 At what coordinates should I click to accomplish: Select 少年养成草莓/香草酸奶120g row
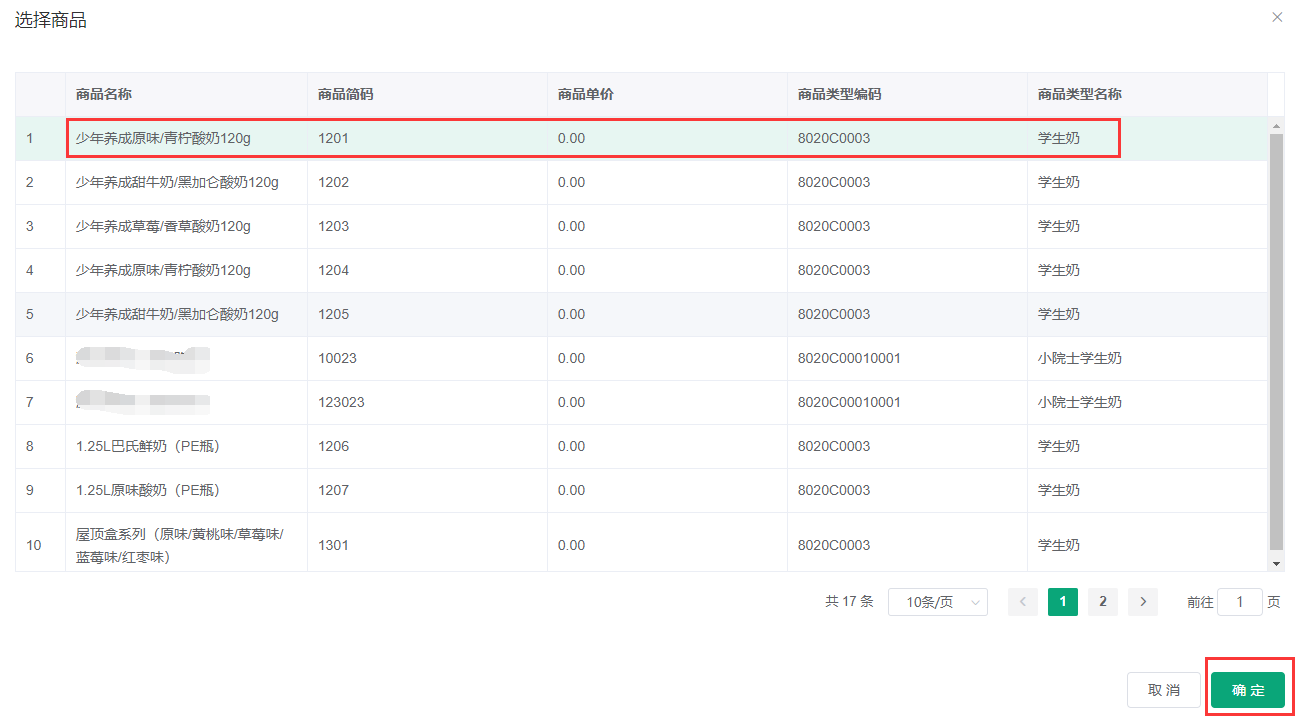pyautogui.click(x=163, y=226)
